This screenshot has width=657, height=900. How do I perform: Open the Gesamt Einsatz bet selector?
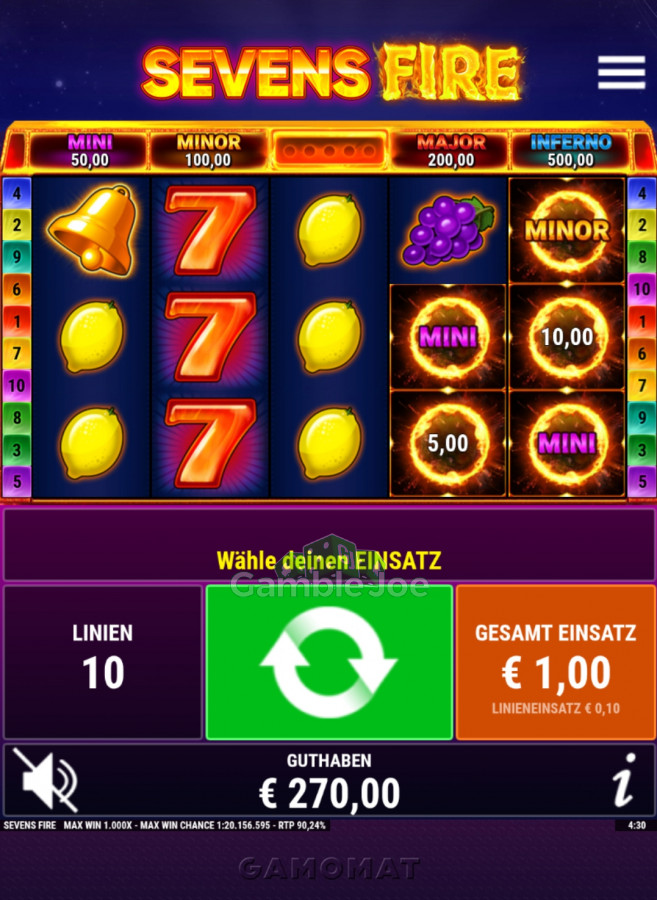555,662
